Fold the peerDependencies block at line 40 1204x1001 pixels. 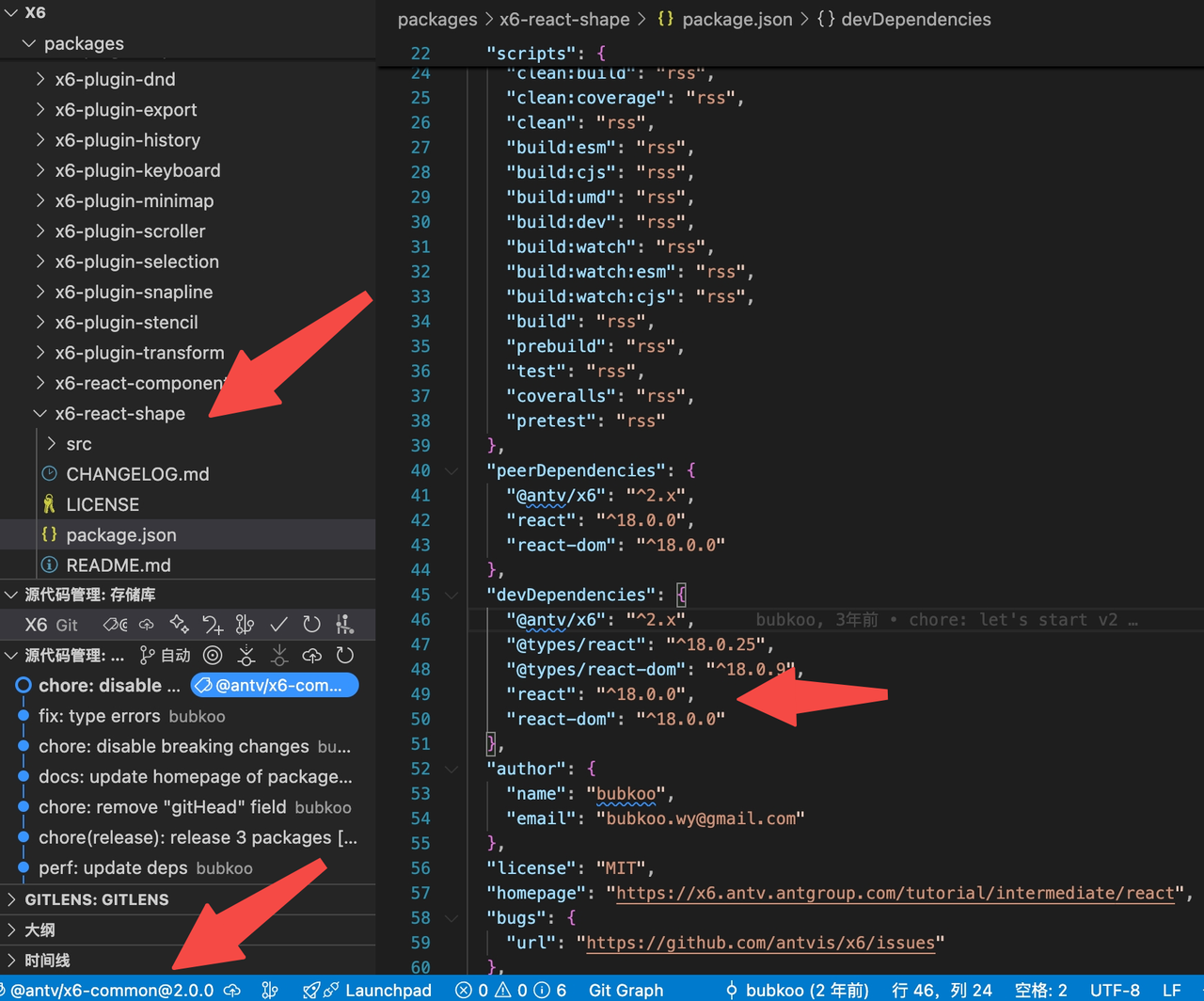(x=451, y=470)
